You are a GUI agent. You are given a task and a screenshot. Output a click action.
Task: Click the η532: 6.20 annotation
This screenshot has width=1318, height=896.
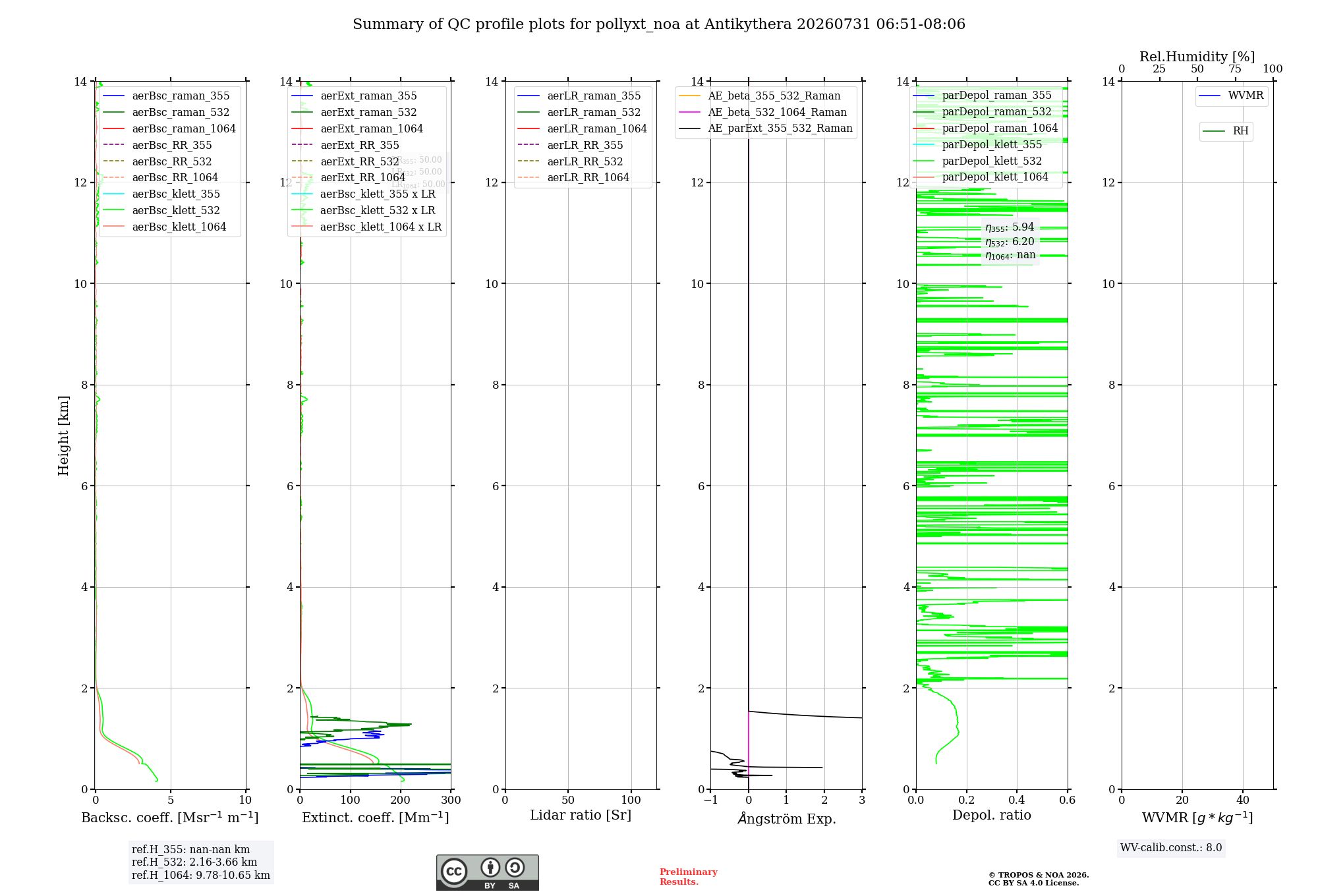1010,242
